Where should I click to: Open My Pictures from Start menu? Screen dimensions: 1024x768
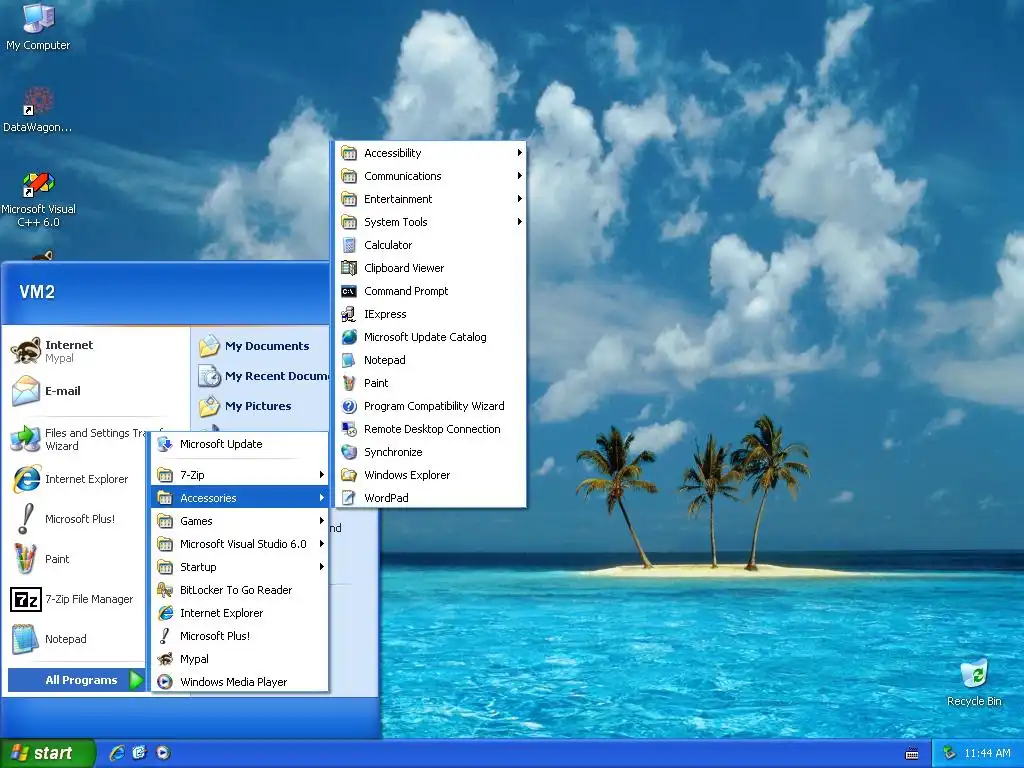click(261, 406)
